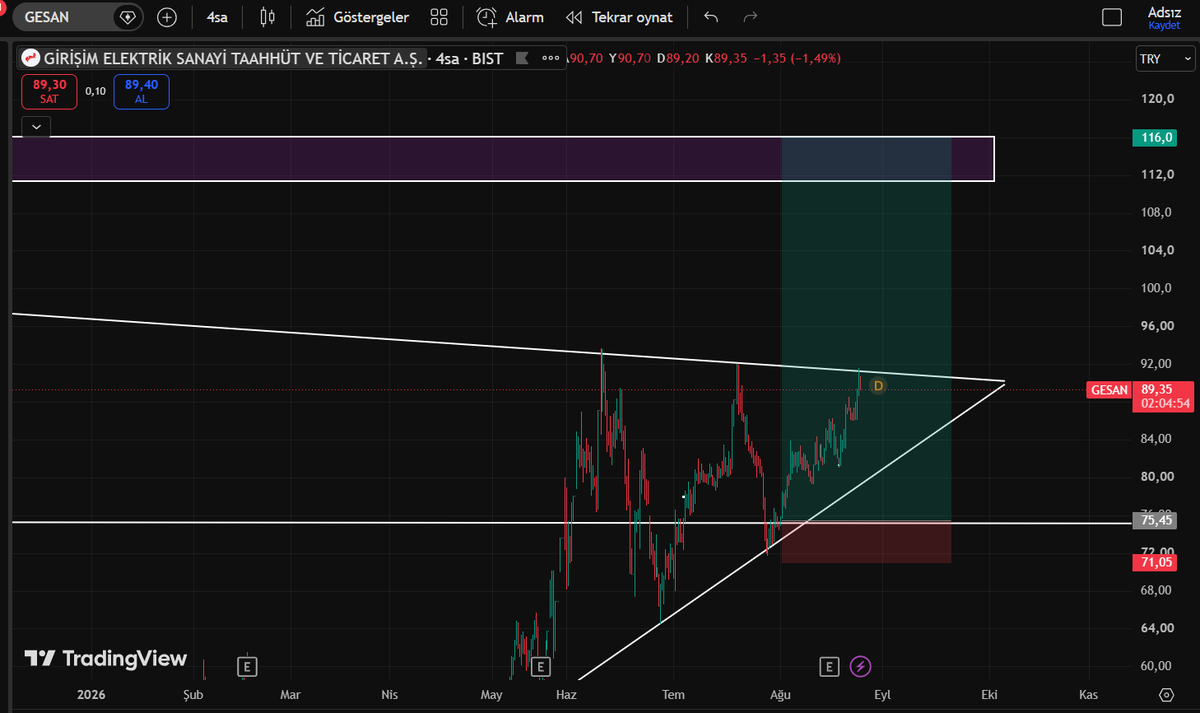Click the 2026 year label on time axis

coord(90,694)
